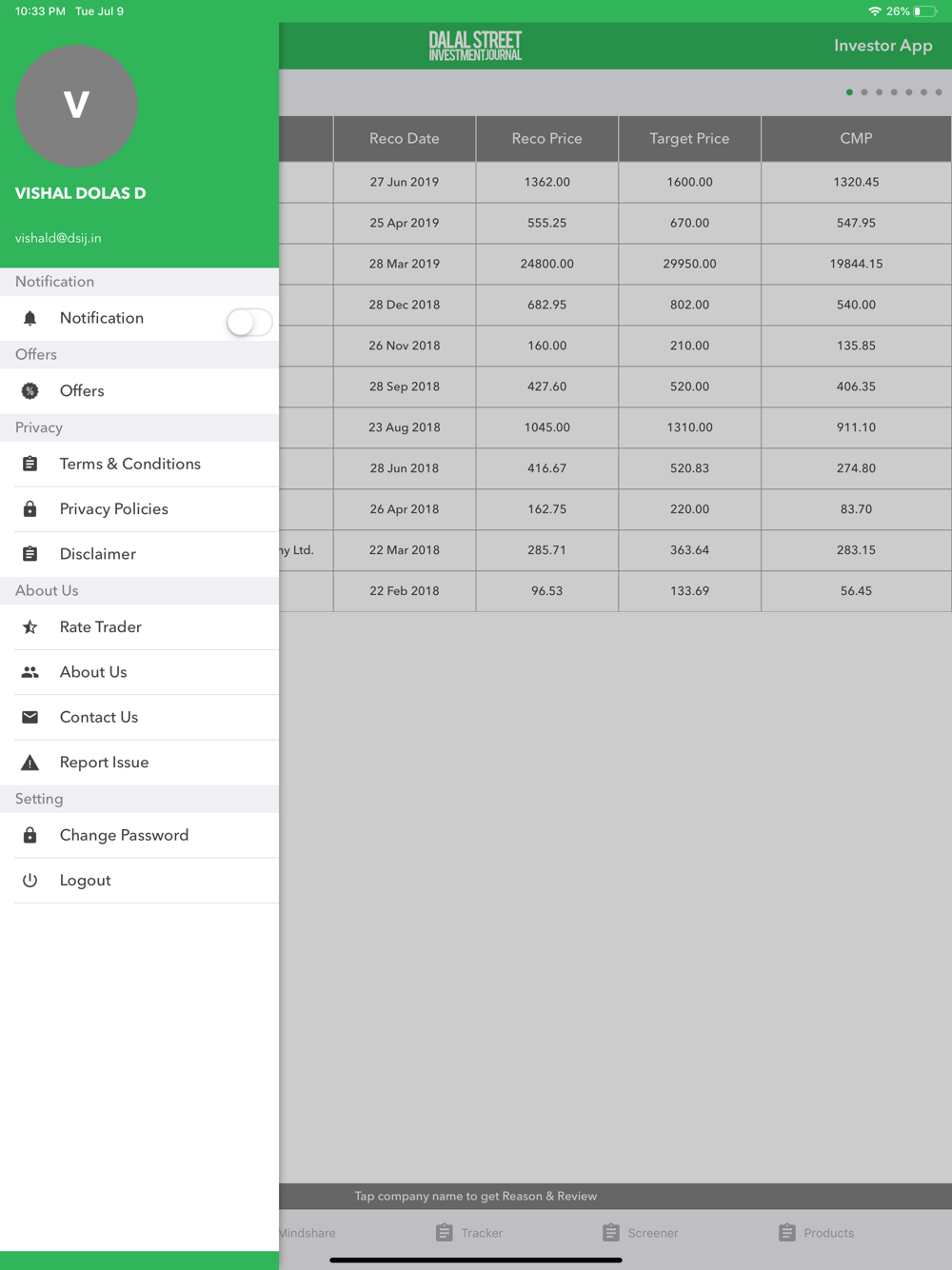
Task: Click the Reco Price 96.53 cell
Action: coord(547,591)
